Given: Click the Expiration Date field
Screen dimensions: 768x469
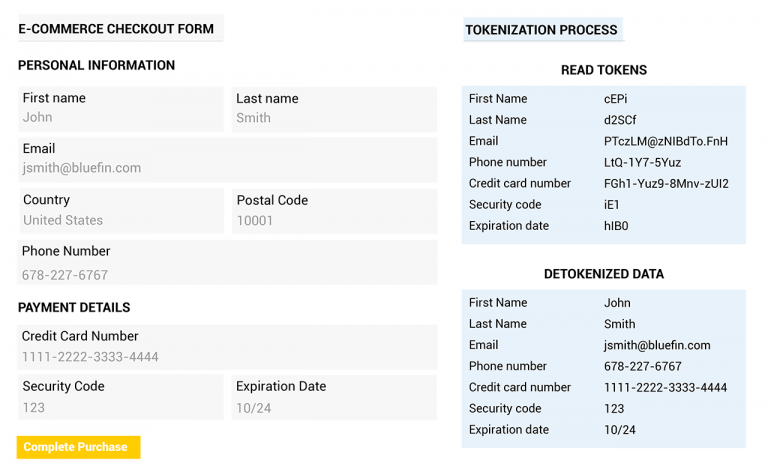Looking at the screenshot, I should [x=334, y=397].
